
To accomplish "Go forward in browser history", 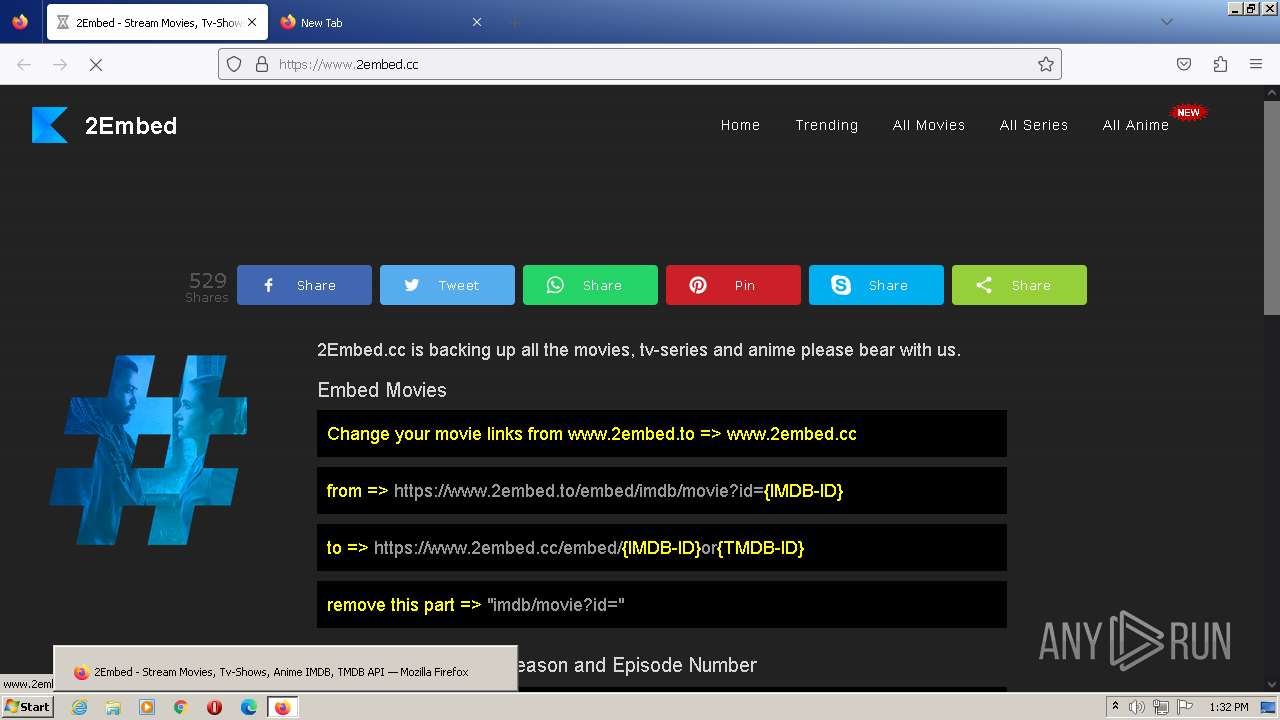I will click(x=60, y=64).
